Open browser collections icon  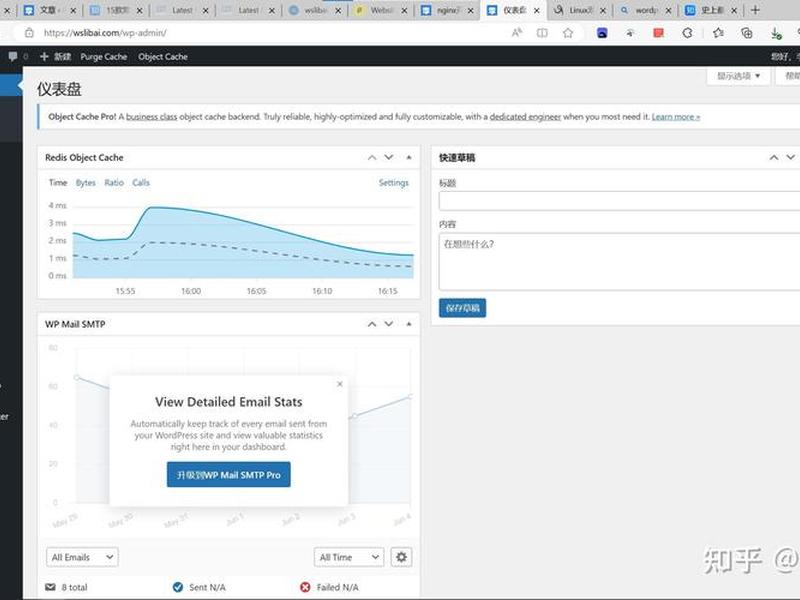746,33
